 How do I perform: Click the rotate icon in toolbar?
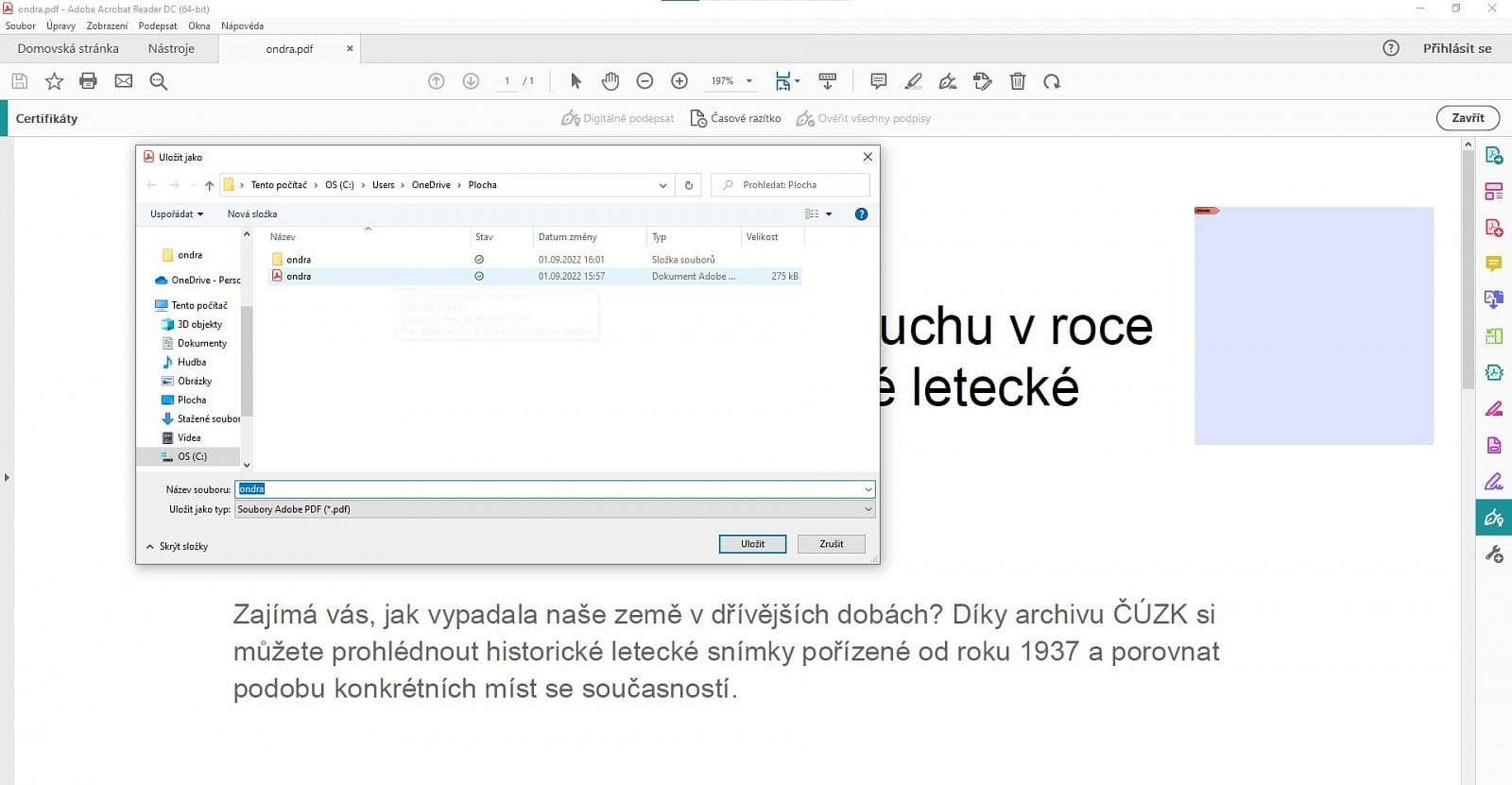point(1052,81)
